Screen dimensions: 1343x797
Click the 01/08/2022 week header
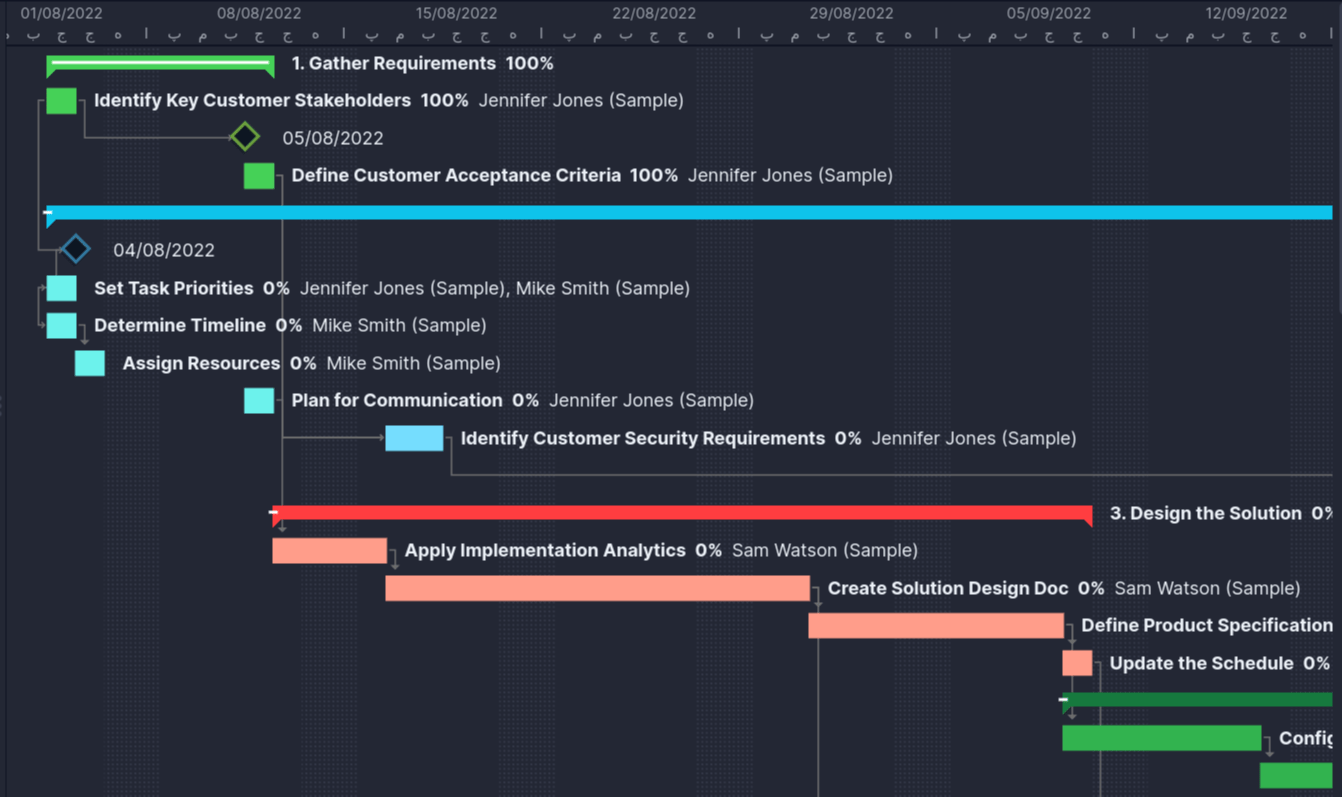[62, 13]
